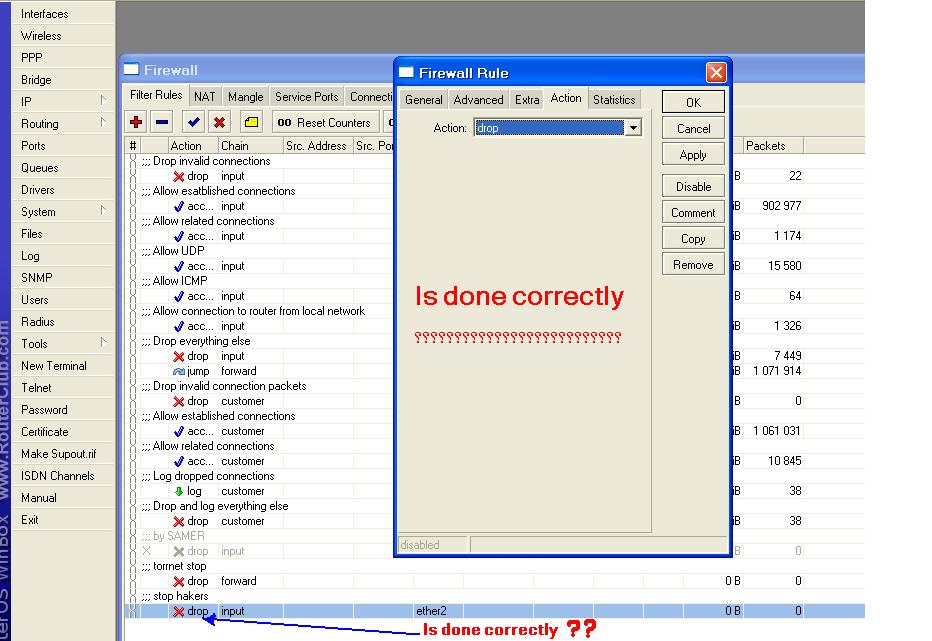Select the Action tab in Firewall Rule
This screenshot has height=641, width=932.
pyautogui.click(x=566, y=98)
